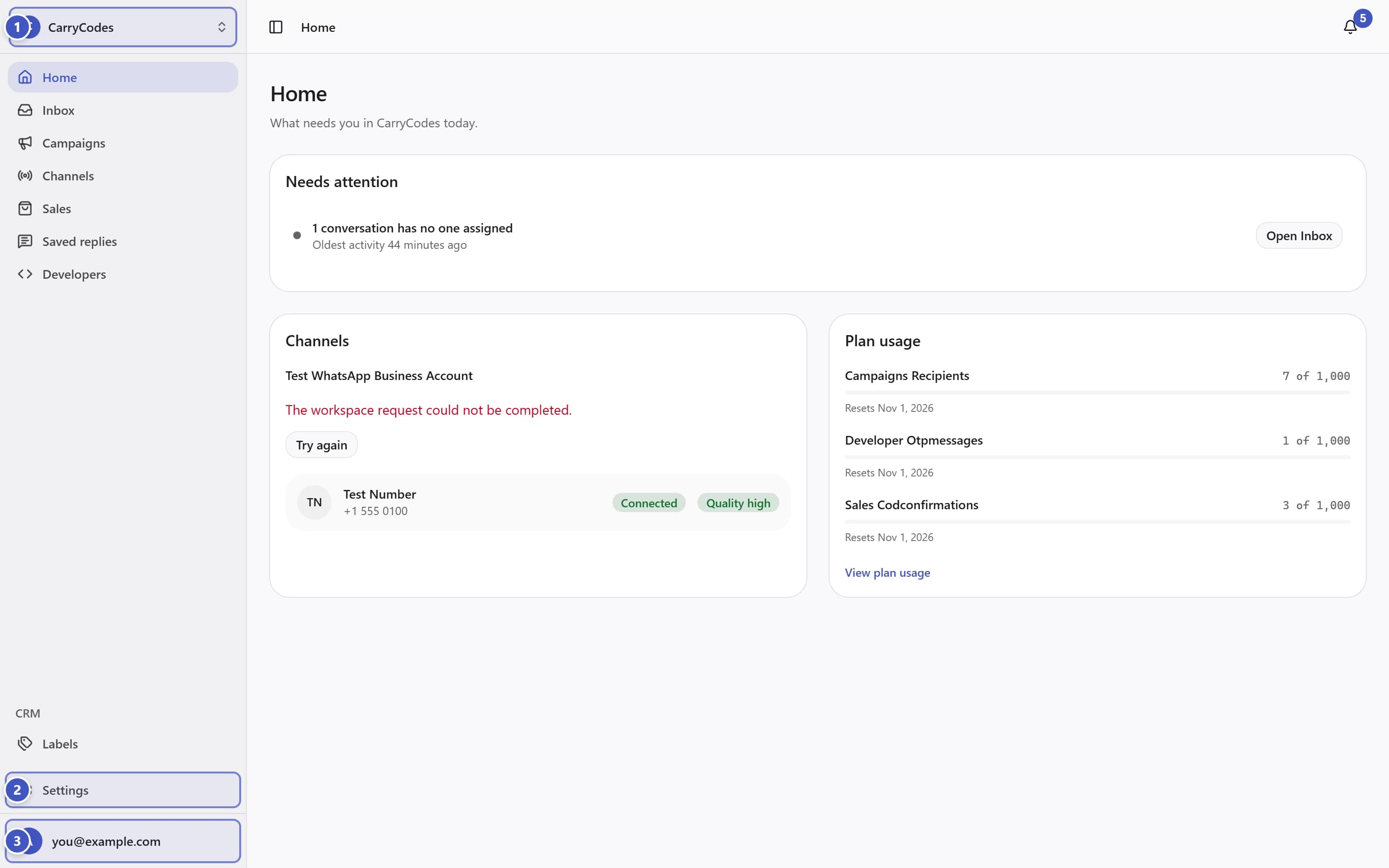Click the Sales Codconfirmations usage bar
1389x868 pixels.
pos(1097,522)
